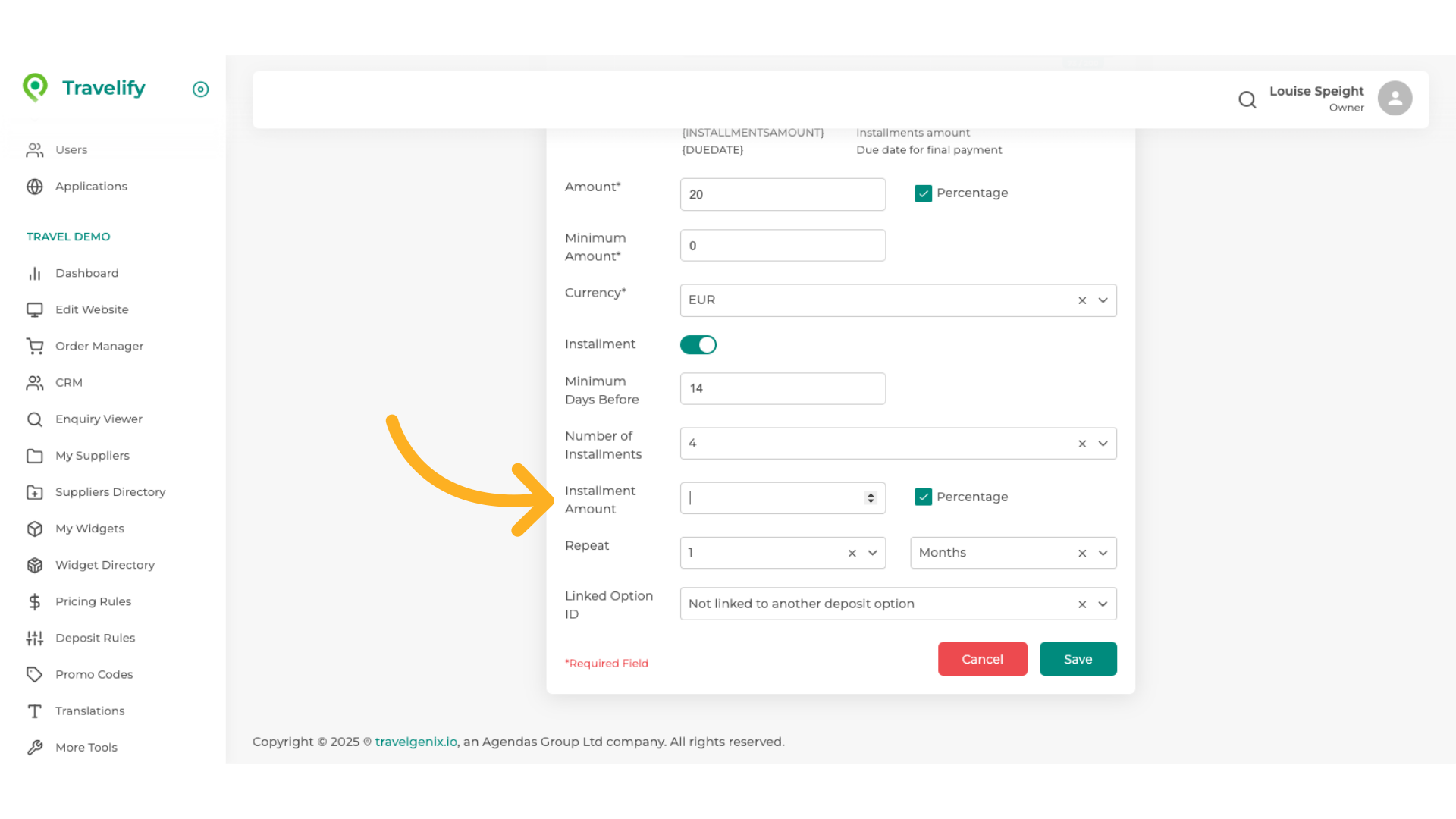Select the CRM sidebar icon
Screen dimensions: 1456x819
tap(35, 382)
